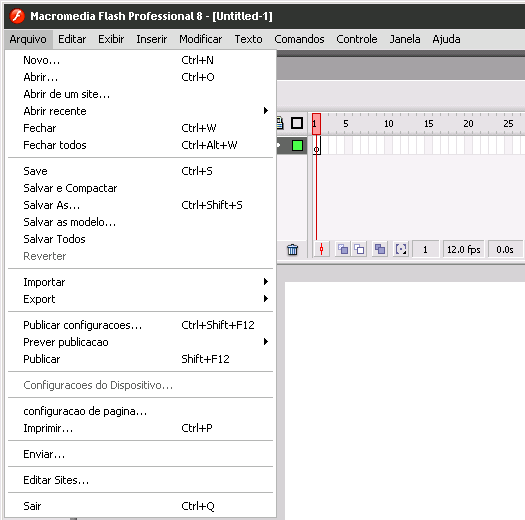This screenshot has width=525, height=520.
Task: Click the lock all layers icon
Action: [x=280, y=123]
